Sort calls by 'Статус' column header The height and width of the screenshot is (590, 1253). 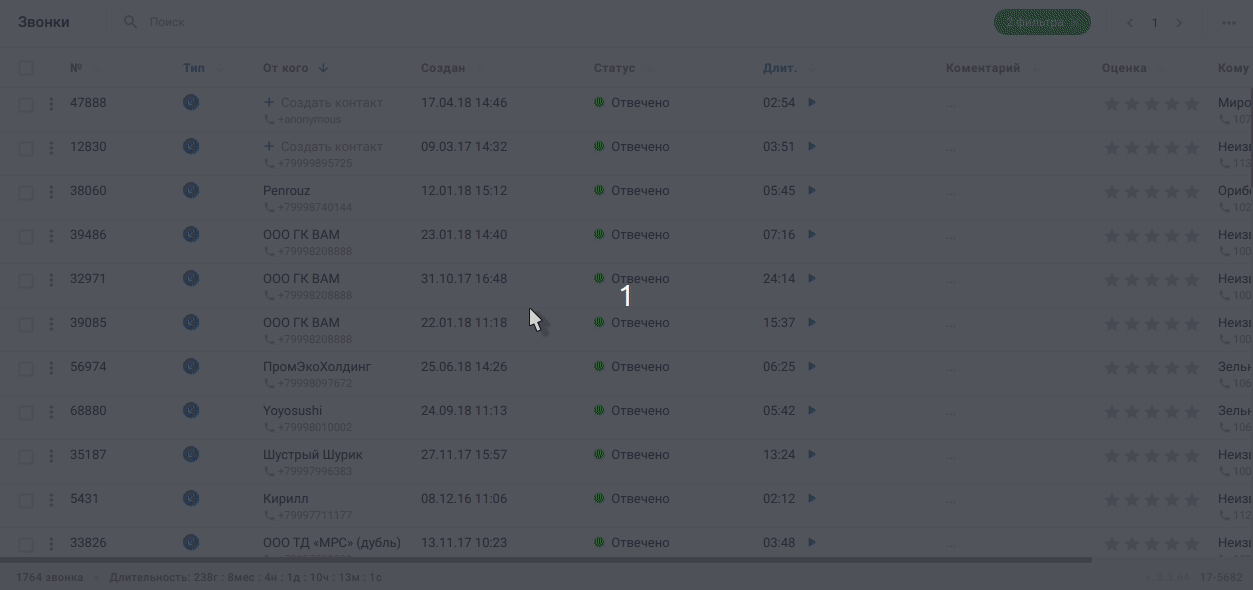point(614,68)
